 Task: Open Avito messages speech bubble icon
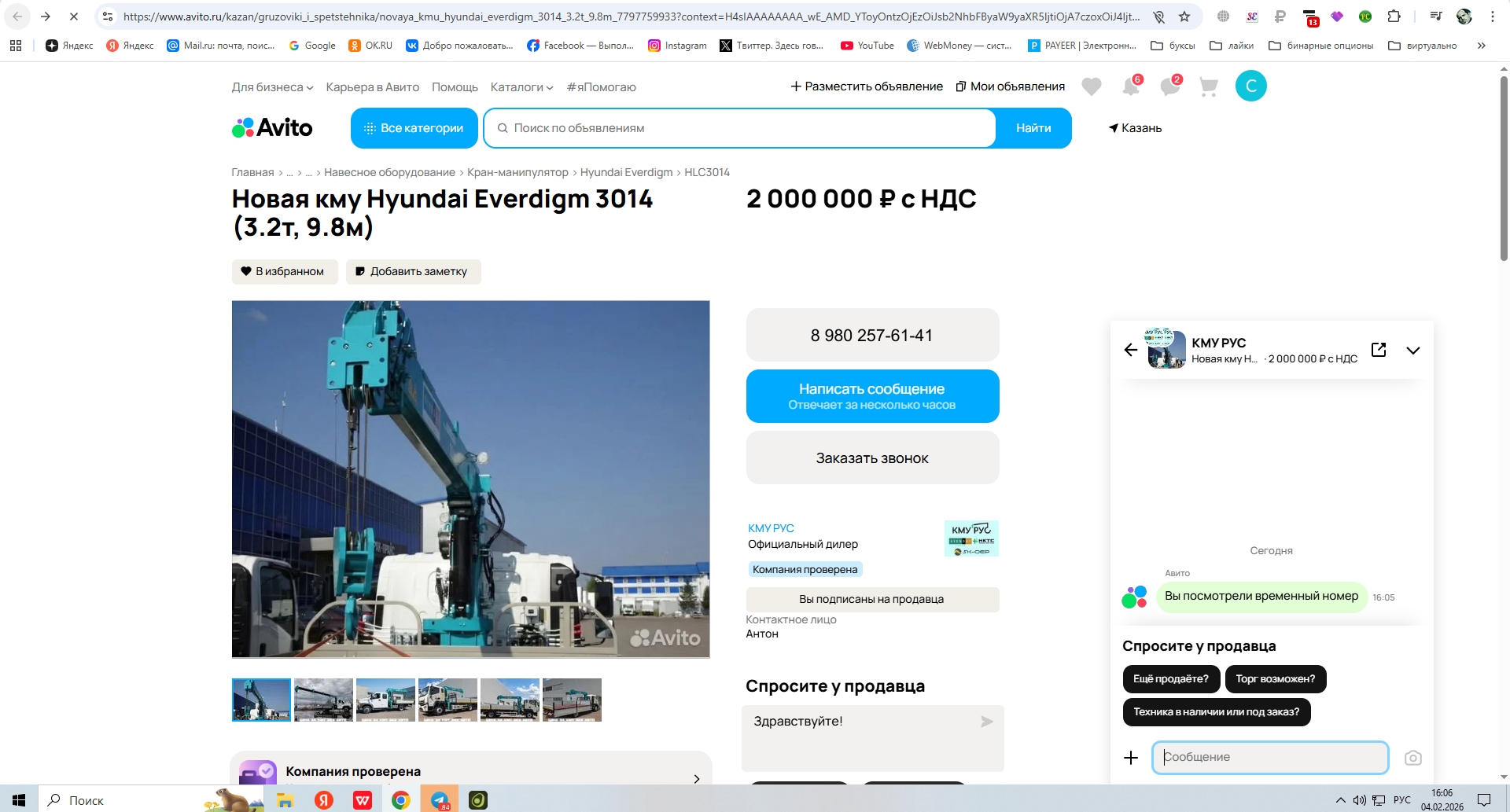pyautogui.click(x=1170, y=86)
